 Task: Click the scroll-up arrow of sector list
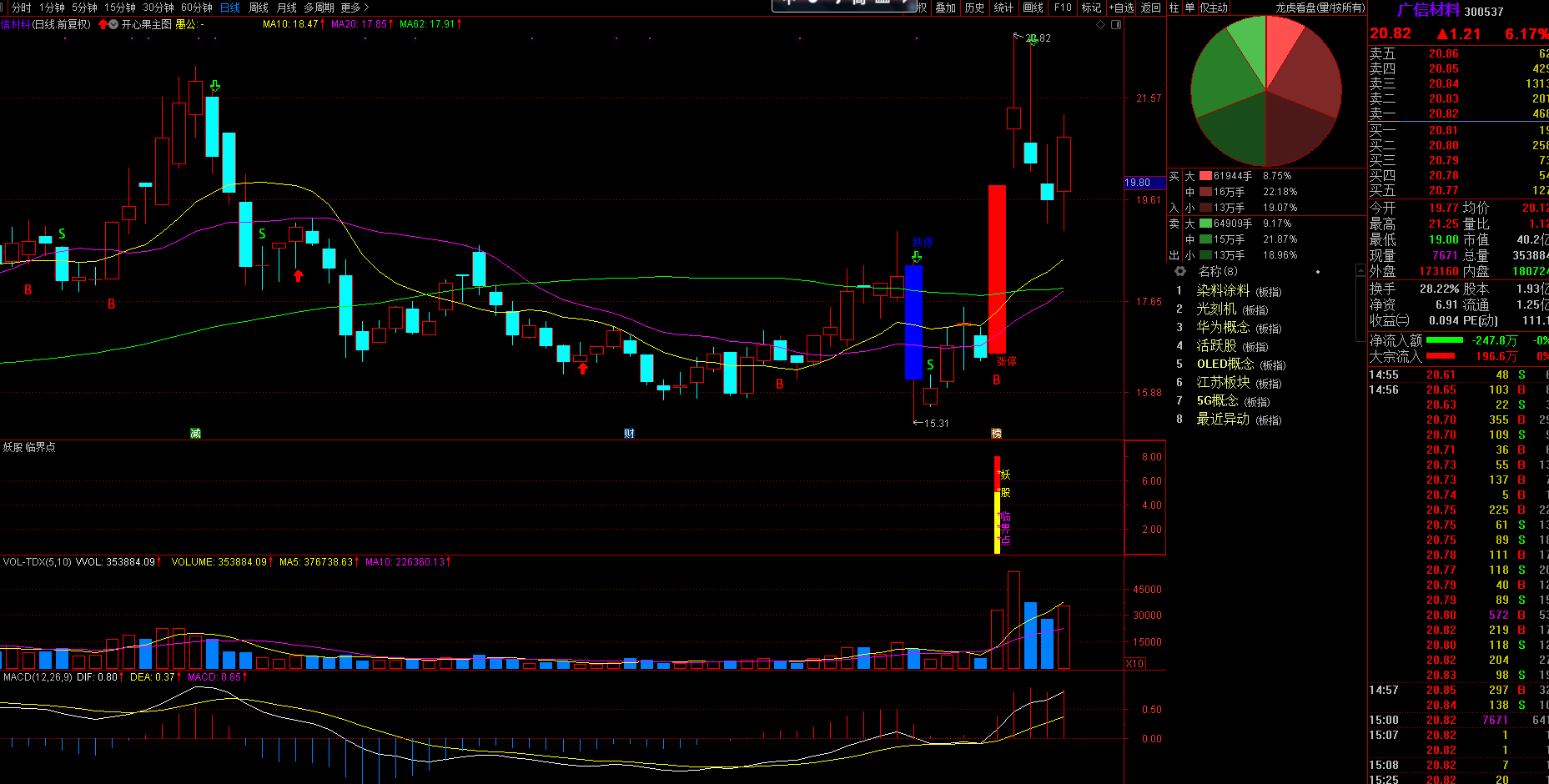click(1360, 271)
